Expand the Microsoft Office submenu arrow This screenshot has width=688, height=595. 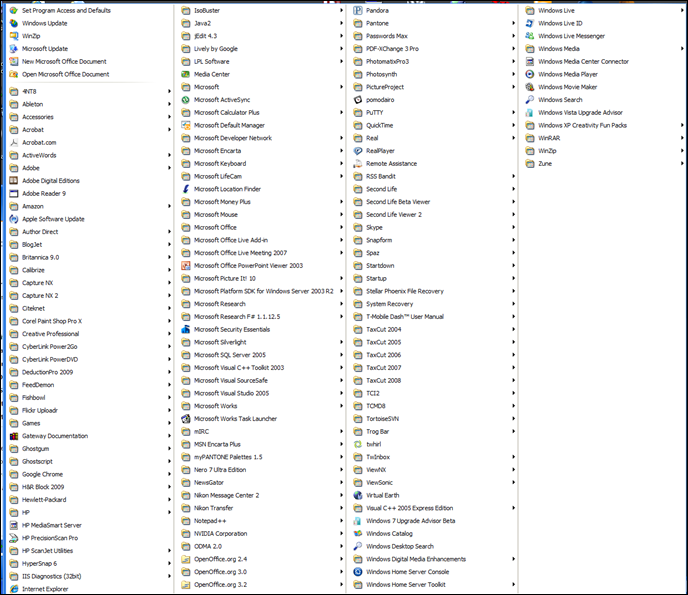(341, 227)
